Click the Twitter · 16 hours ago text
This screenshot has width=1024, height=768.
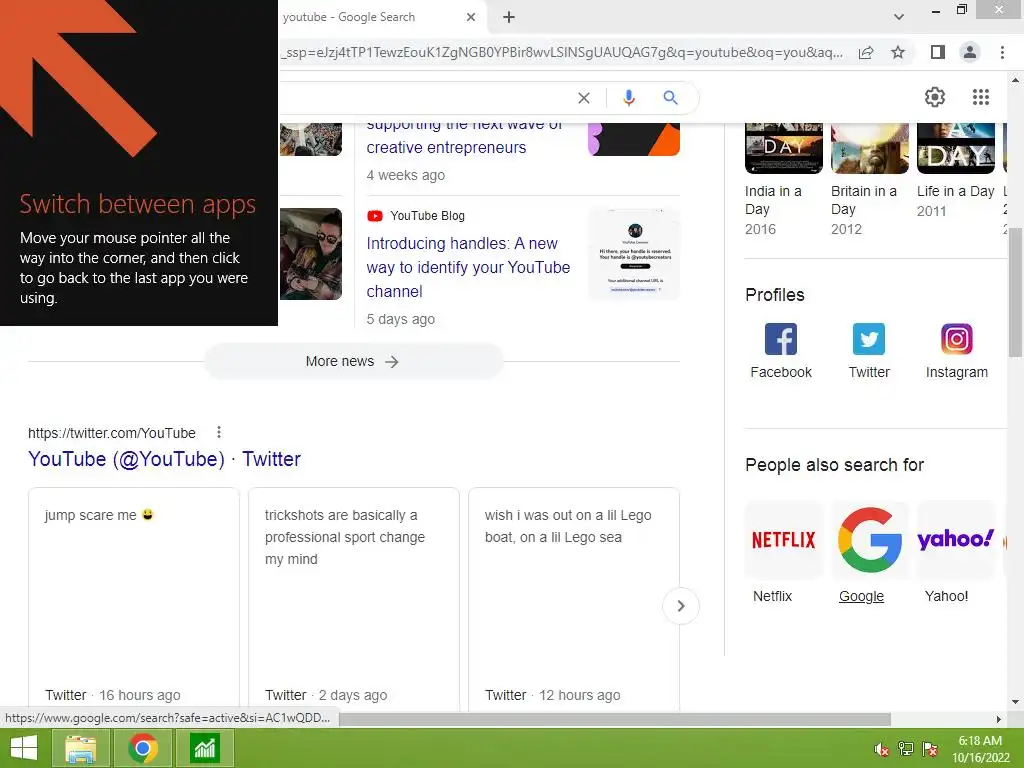(112, 695)
